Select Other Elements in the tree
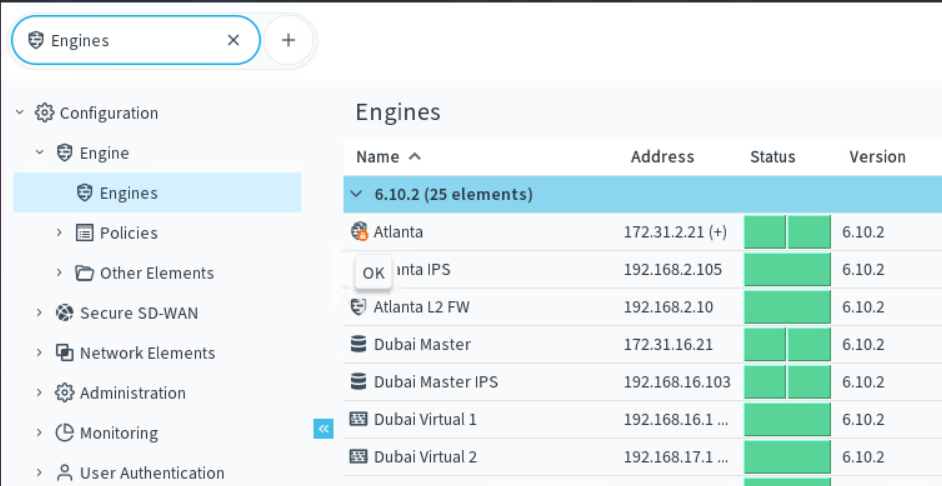Image resolution: width=942 pixels, height=486 pixels. pyautogui.click(x=156, y=273)
